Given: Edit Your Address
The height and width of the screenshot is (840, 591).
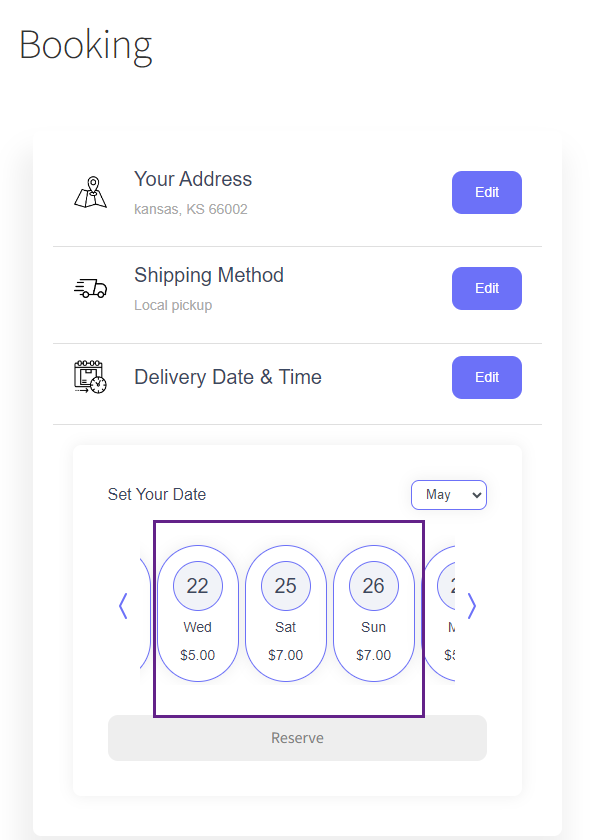Looking at the screenshot, I should (487, 192).
